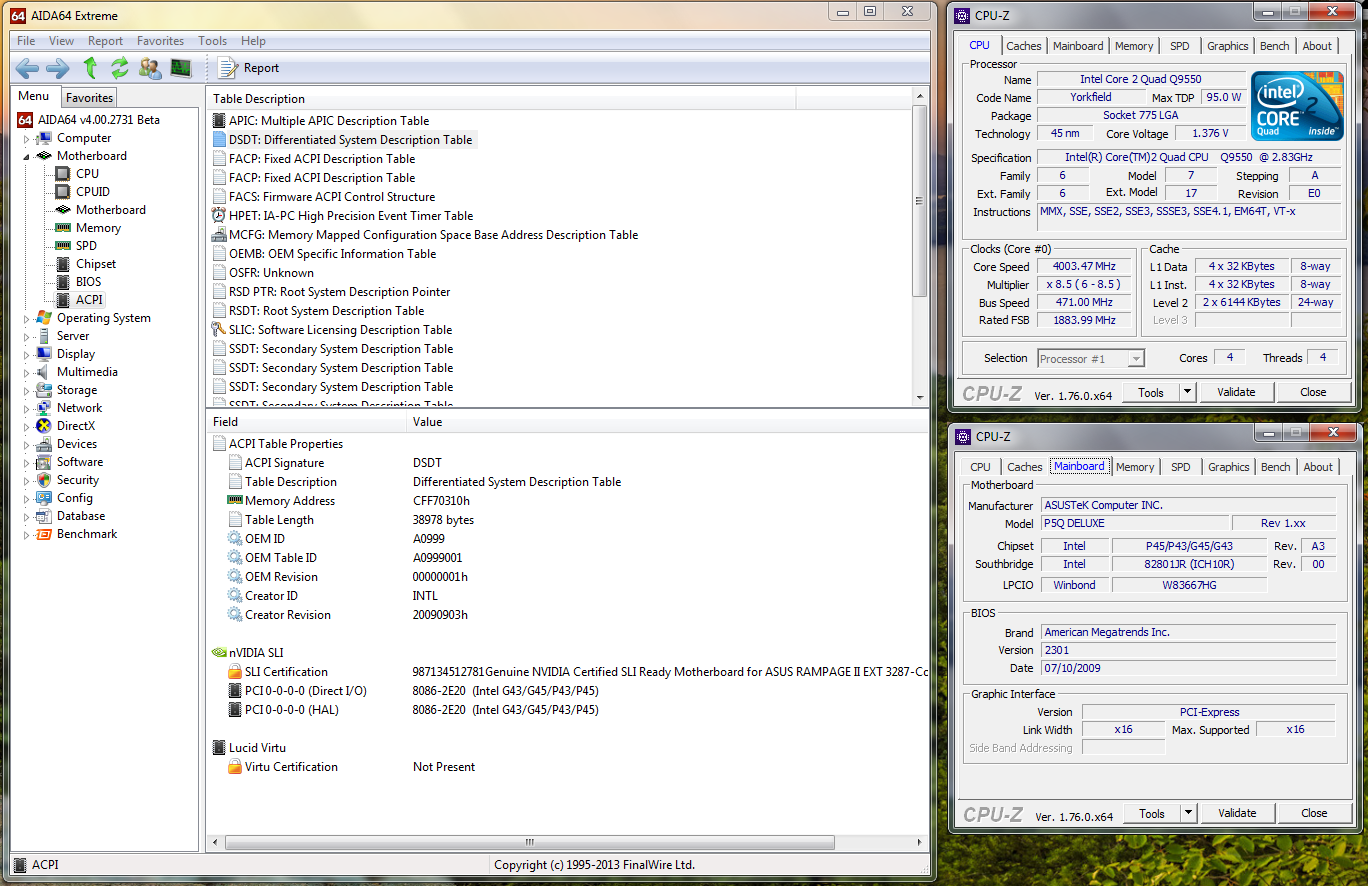Click the green monitor graph icon in the toolbar
This screenshot has width=1368, height=886.
(181, 68)
